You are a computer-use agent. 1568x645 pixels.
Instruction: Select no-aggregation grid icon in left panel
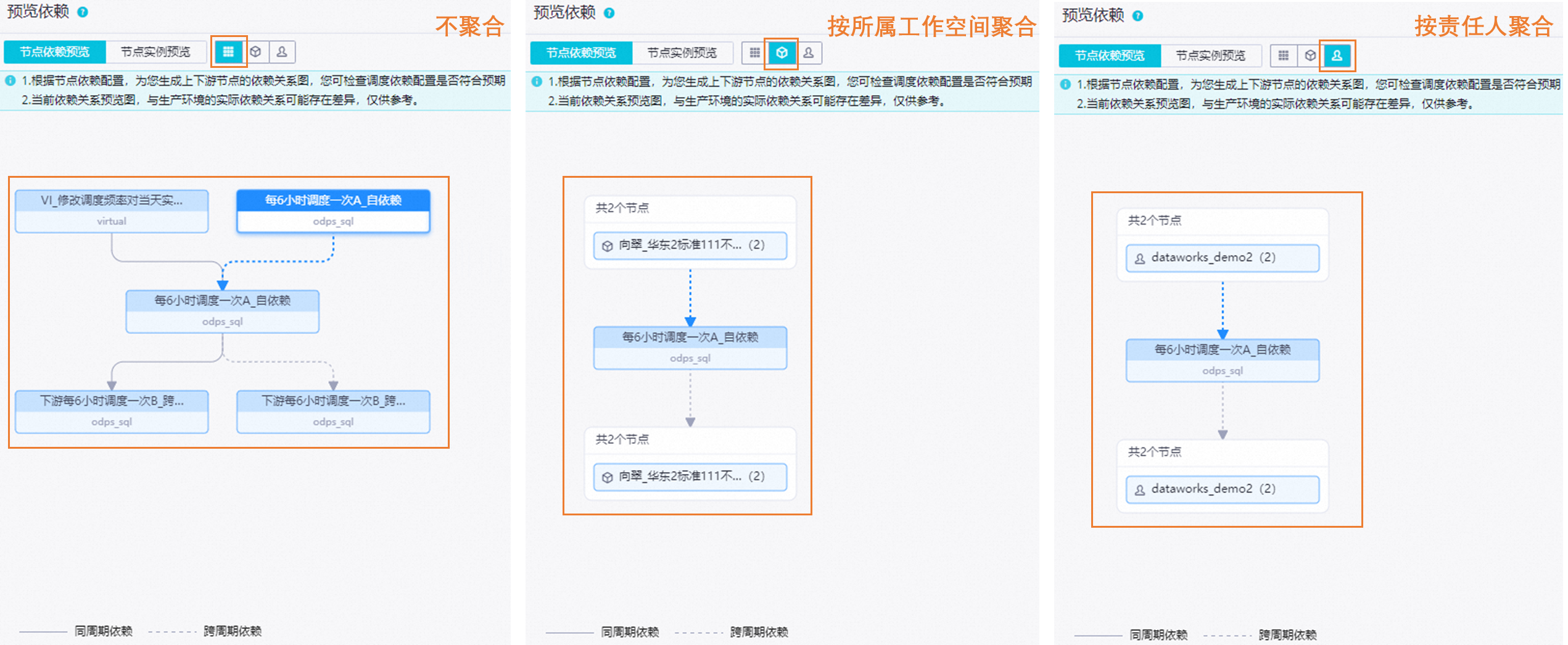[228, 52]
